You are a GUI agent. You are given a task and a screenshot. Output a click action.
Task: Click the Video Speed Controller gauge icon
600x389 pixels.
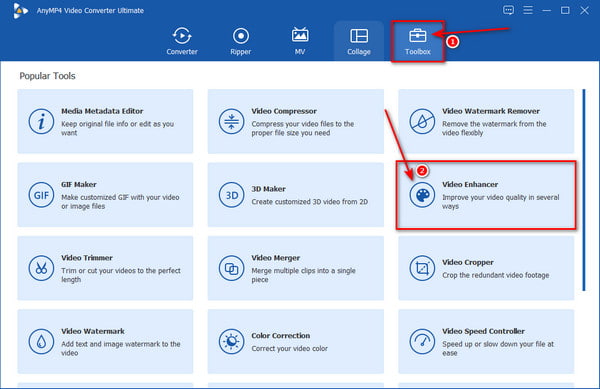422,342
